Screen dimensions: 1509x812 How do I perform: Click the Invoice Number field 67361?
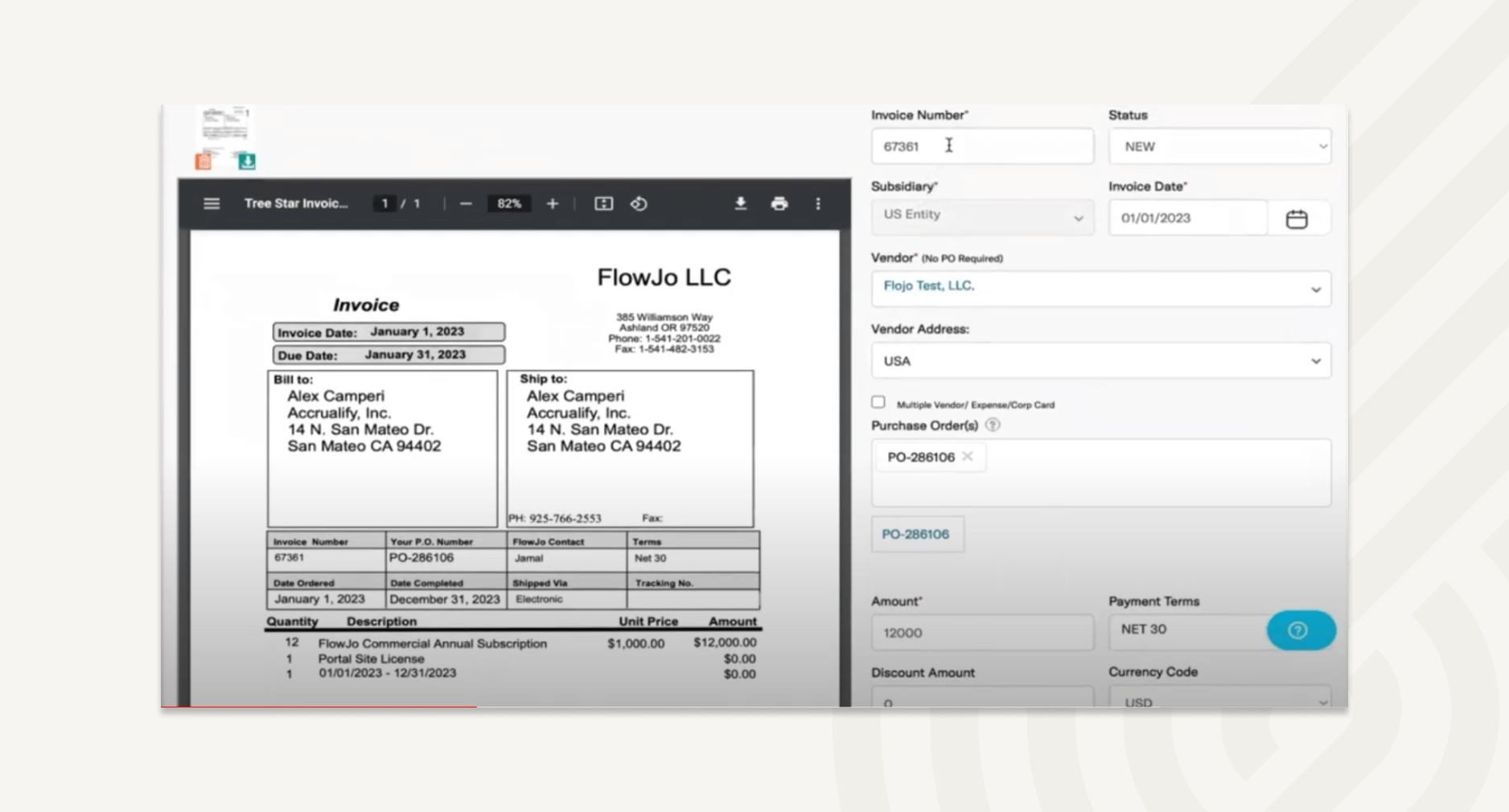[x=982, y=146]
